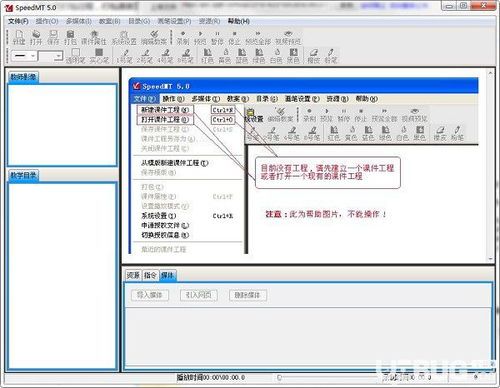Expand the empty combo box beside line style
The height and width of the screenshot is (388, 500).
tap(50, 56)
